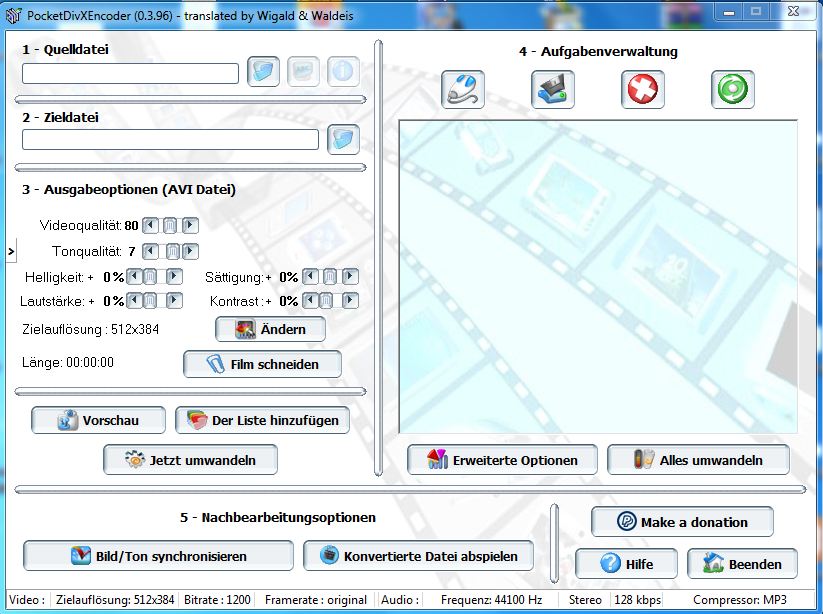Reduce Kontrast with its left arrow
The image size is (823, 614).
pos(311,301)
